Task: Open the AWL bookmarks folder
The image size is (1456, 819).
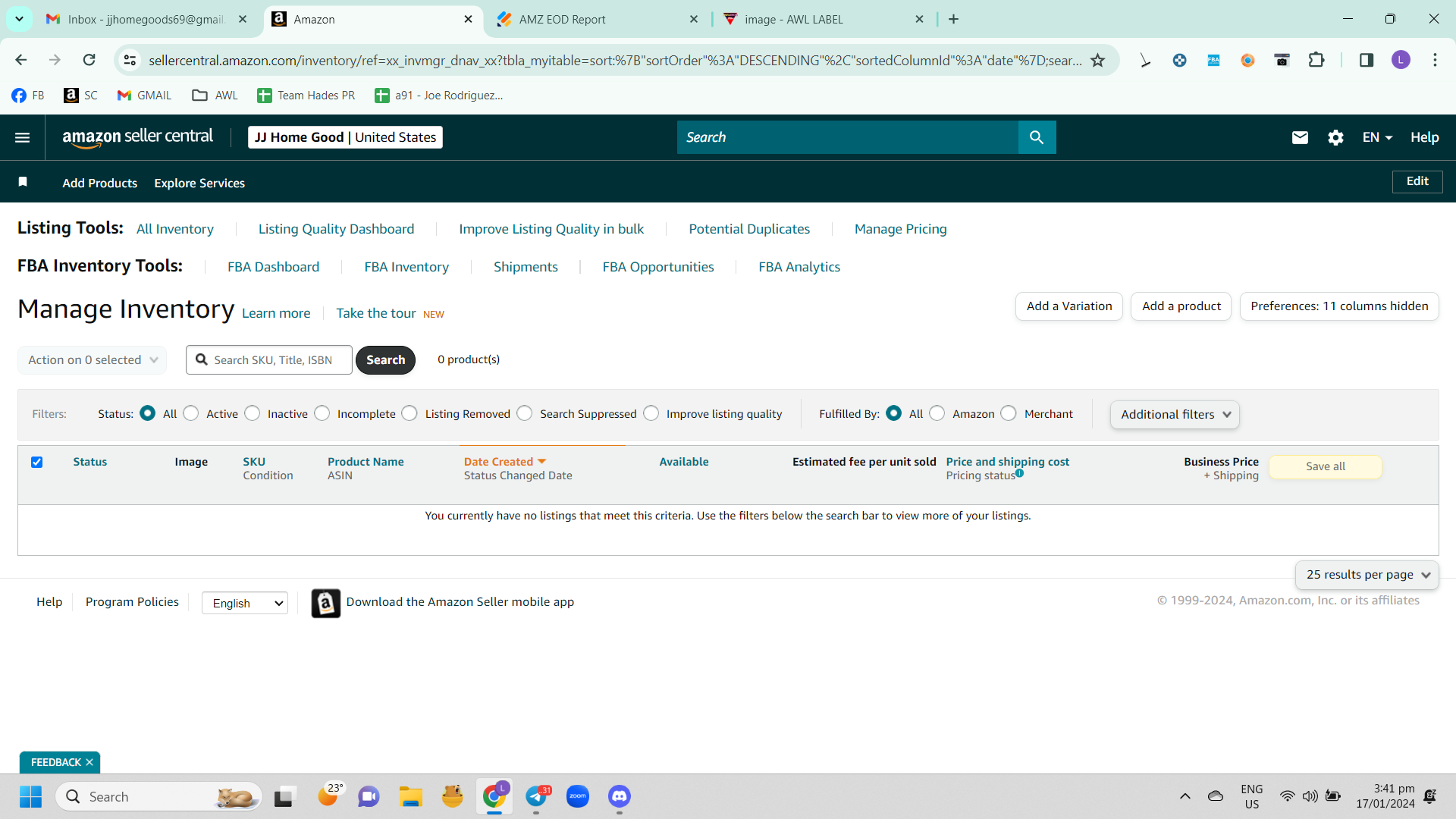Action: click(215, 96)
